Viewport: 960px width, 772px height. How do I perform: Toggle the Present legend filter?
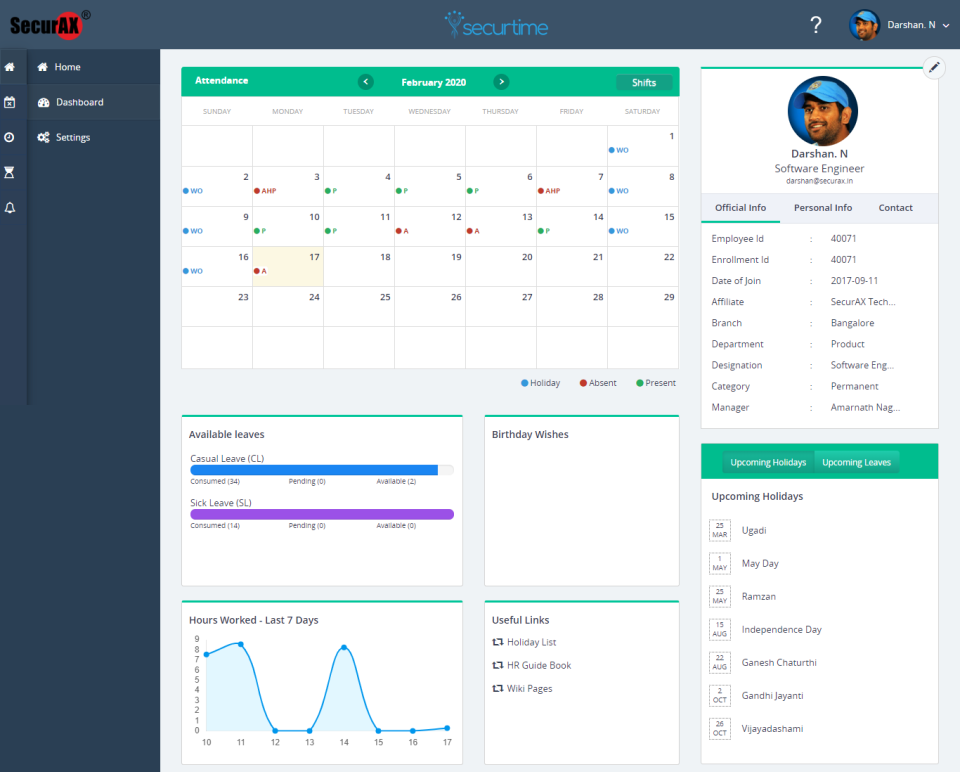tap(655, 382)
